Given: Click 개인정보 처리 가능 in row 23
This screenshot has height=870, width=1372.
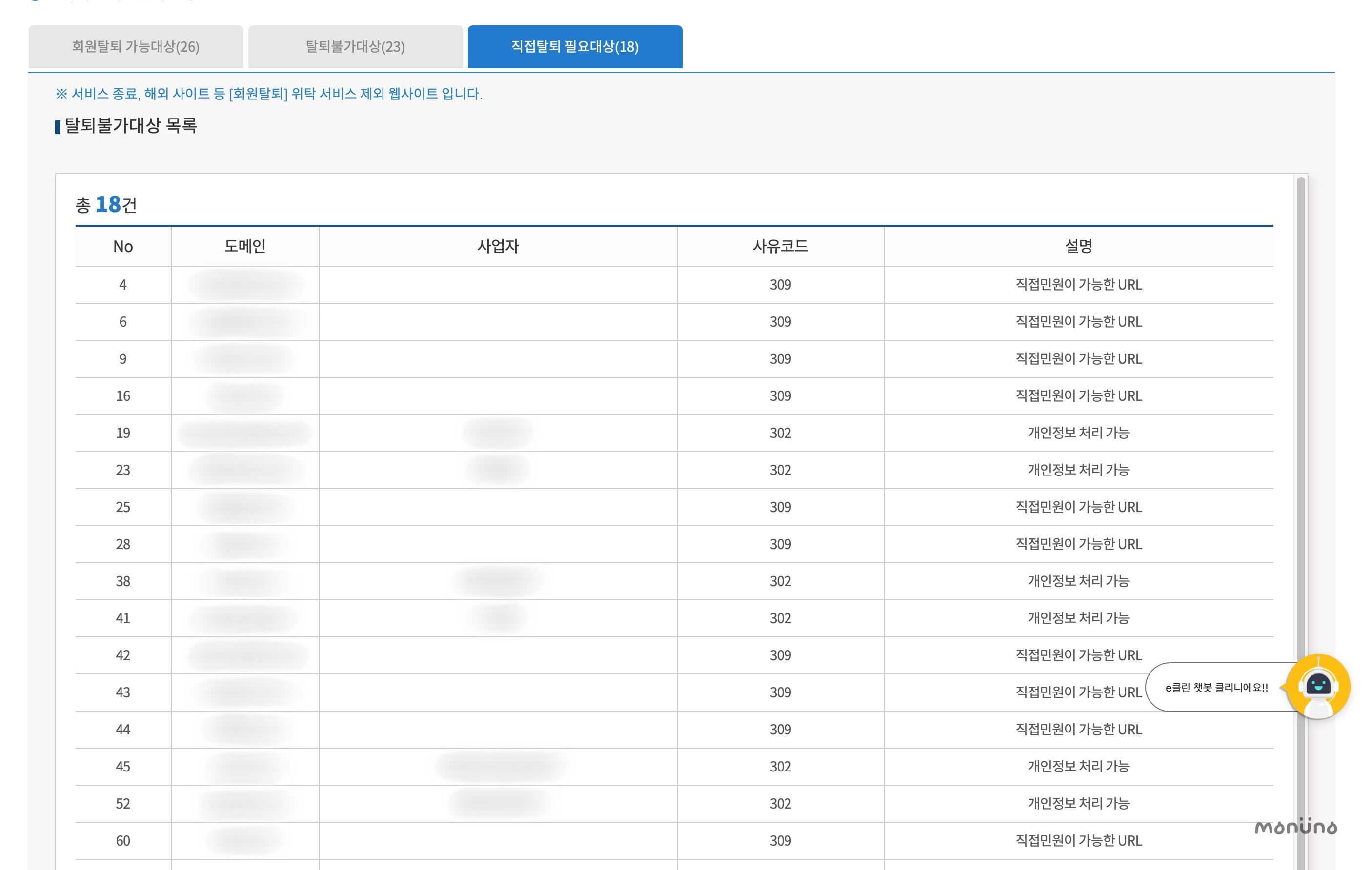Looking at the screenshot, I should tap(1079, 470).
